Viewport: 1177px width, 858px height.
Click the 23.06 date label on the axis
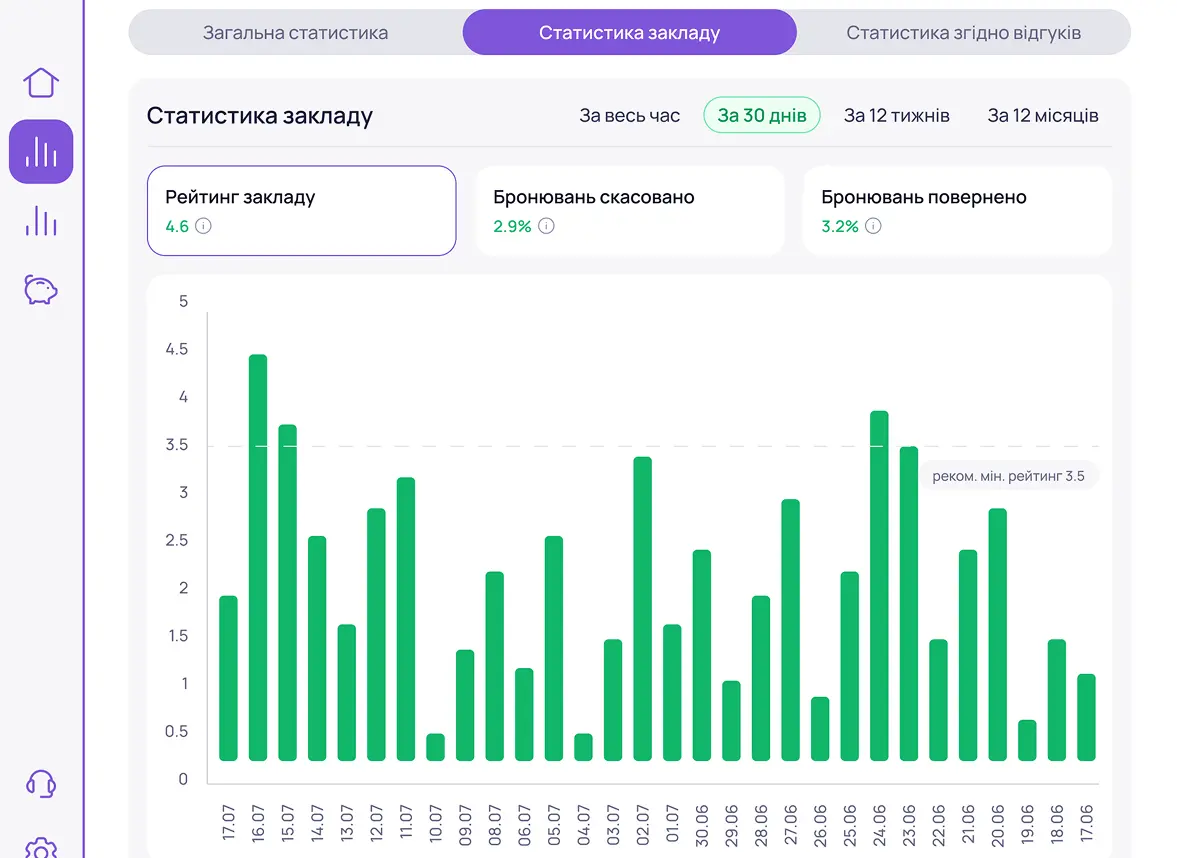909,825
